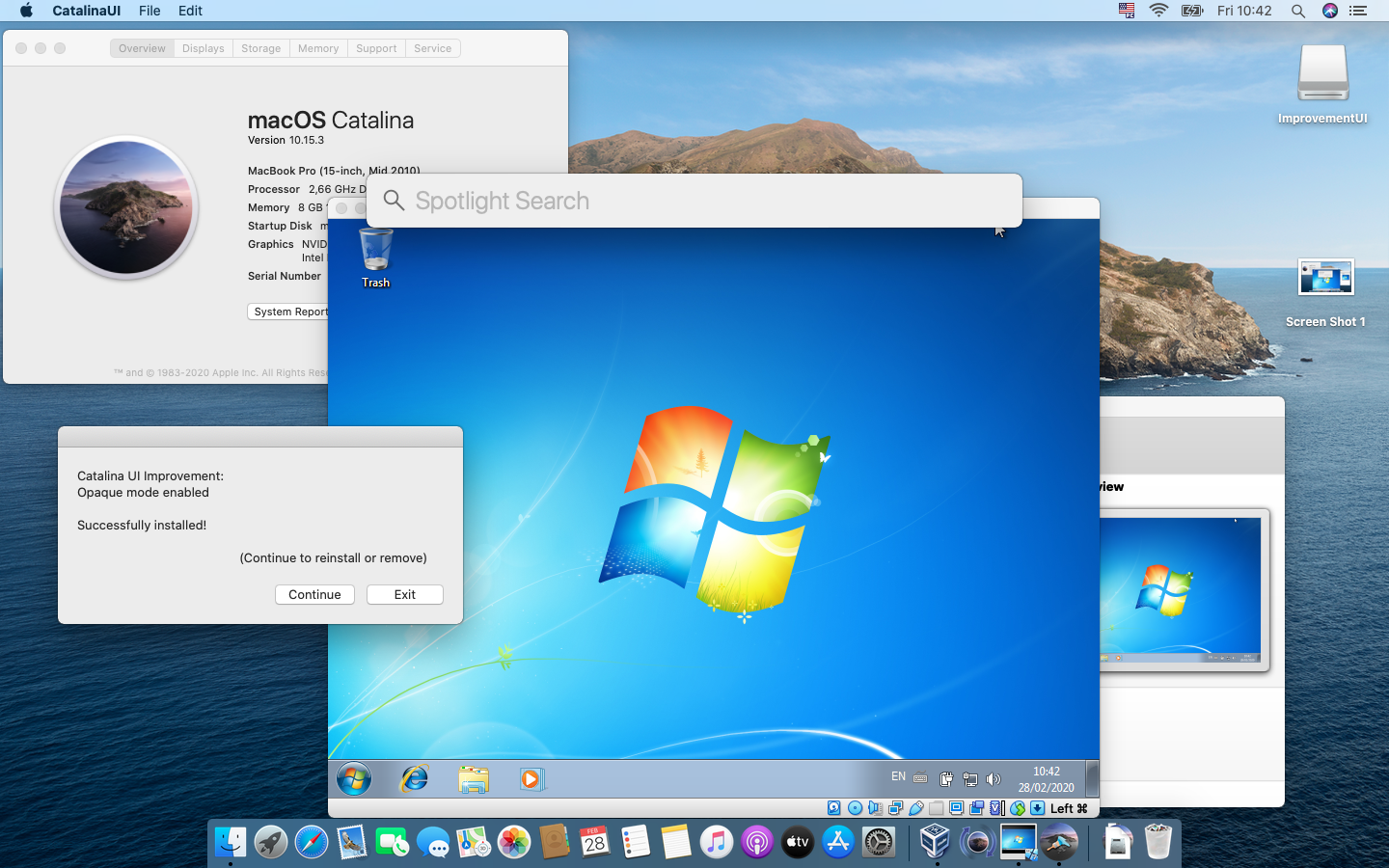This screenshot has width=1389, height=868.
Task: Click Spotlight magnifier in menu bar
Action: coord(1298,11)
